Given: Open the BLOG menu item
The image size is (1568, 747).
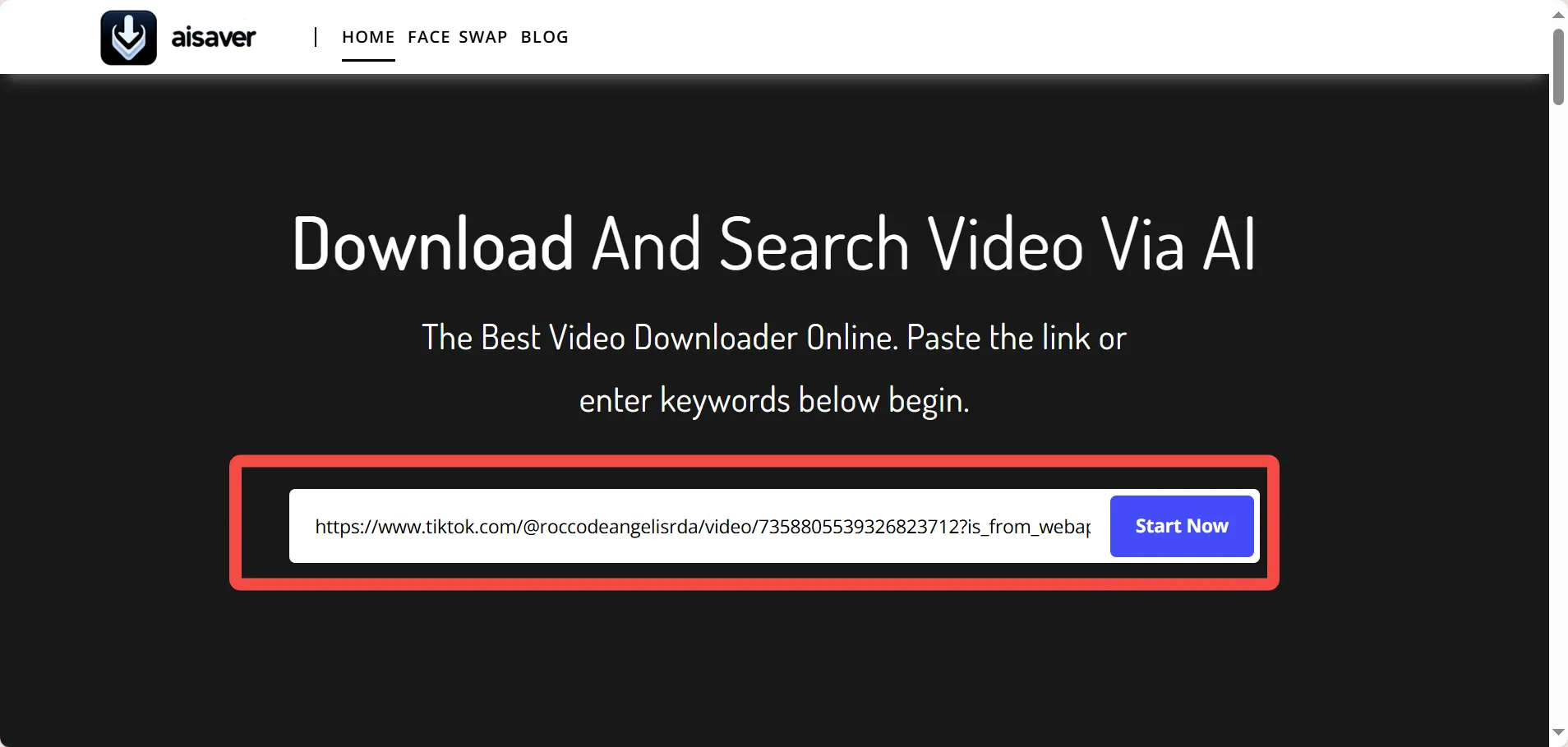Looking at the screenshot, I should coord(544,37).
